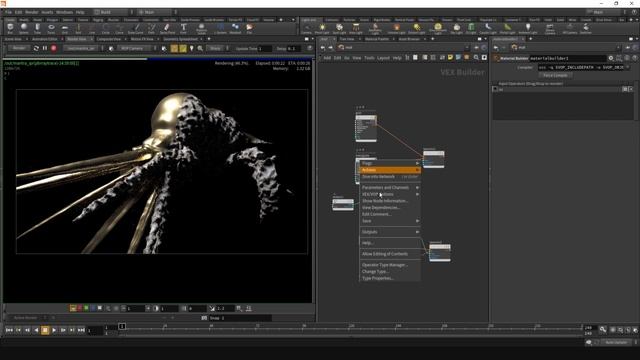The width and height of the screenshot is (640, 360).
Task: Click the Render button
Action: [19, 48]
